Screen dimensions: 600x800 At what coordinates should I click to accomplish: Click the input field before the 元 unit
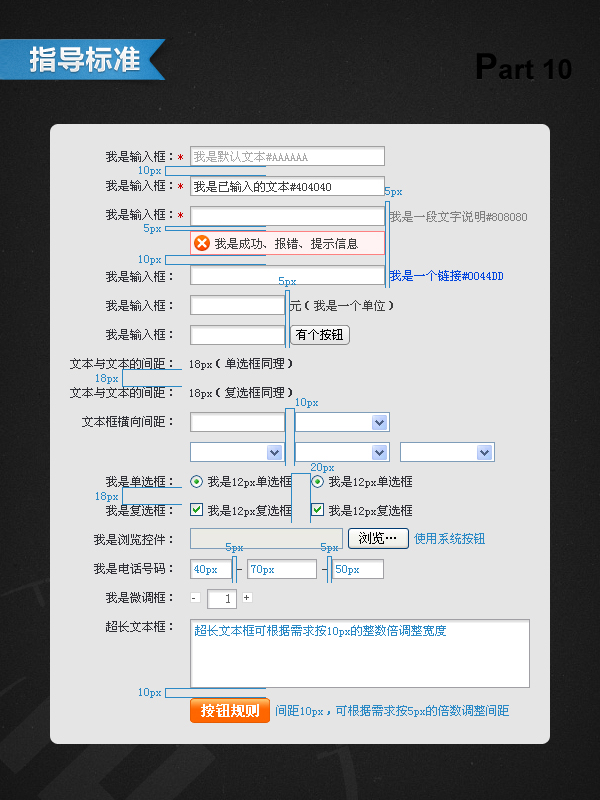click(237, 306)
